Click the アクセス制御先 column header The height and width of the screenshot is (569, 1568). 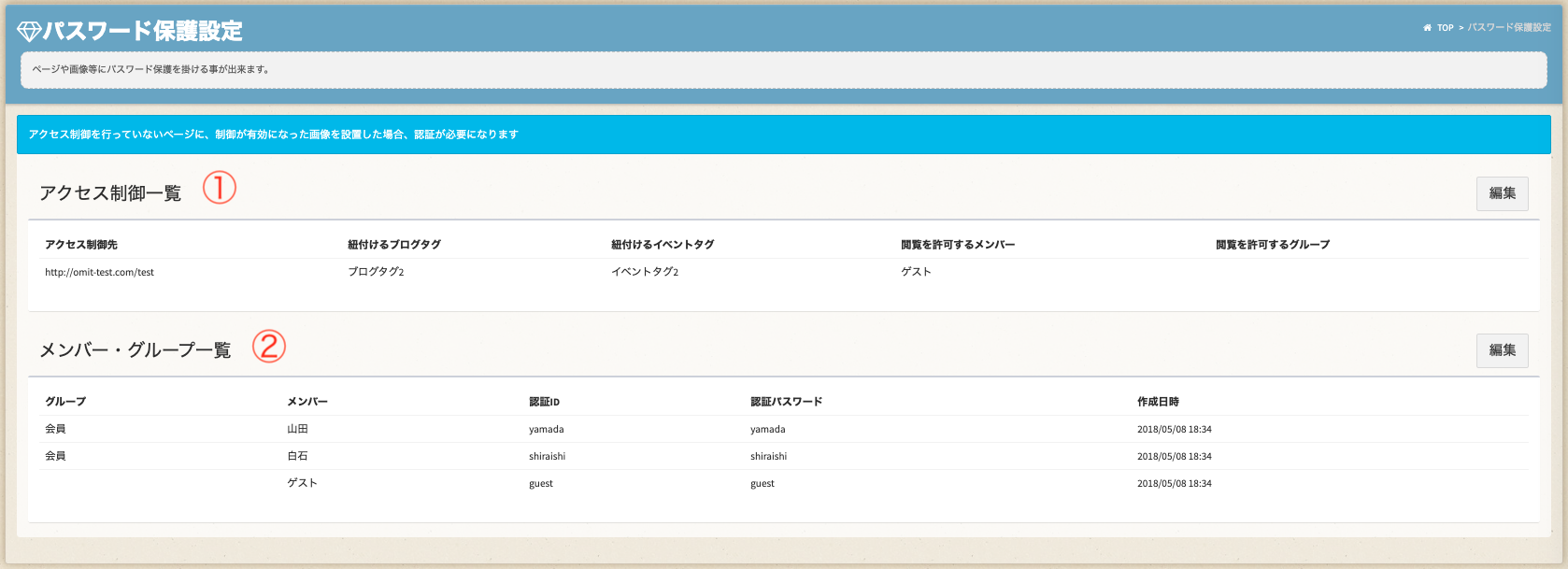(x=81, y=245)
